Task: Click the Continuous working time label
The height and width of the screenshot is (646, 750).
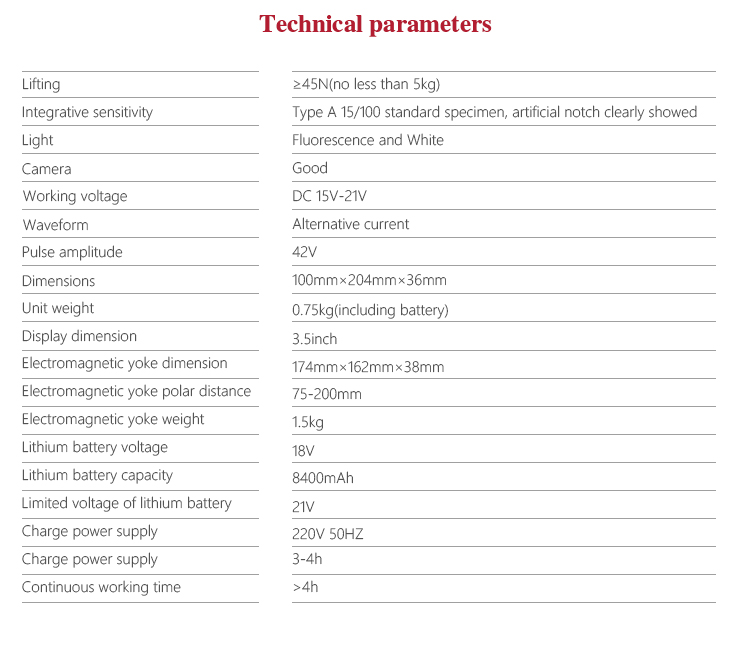Action: (101, 587)
